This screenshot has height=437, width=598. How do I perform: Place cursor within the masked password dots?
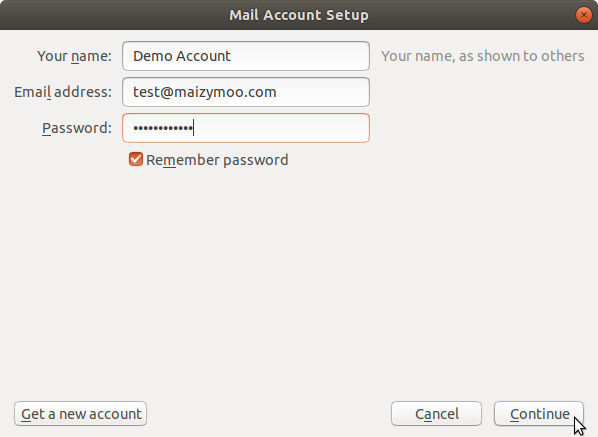tap(163, 128)
